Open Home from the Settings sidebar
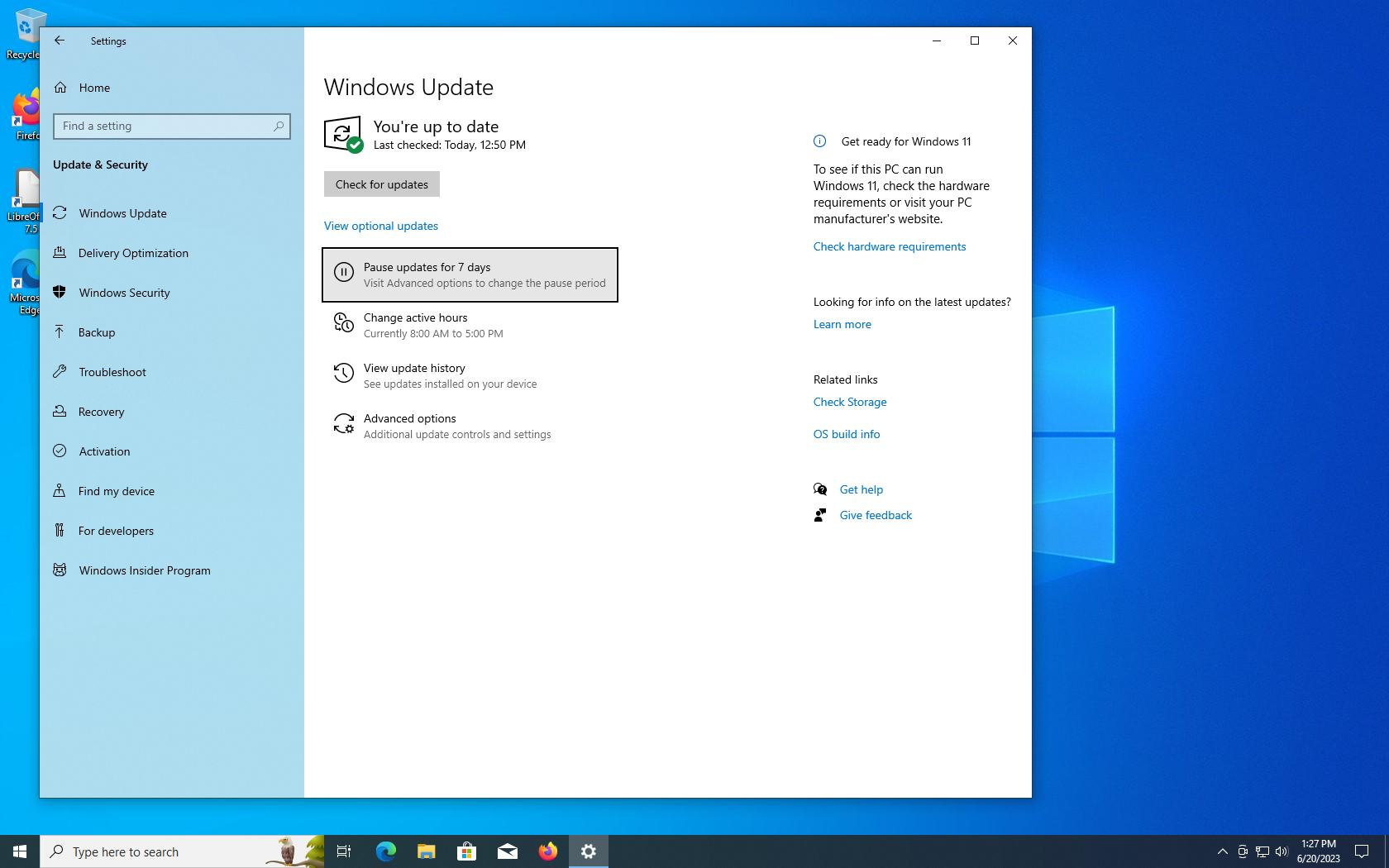Viewport: 1389px width, 868px height. tap(93, 88)
